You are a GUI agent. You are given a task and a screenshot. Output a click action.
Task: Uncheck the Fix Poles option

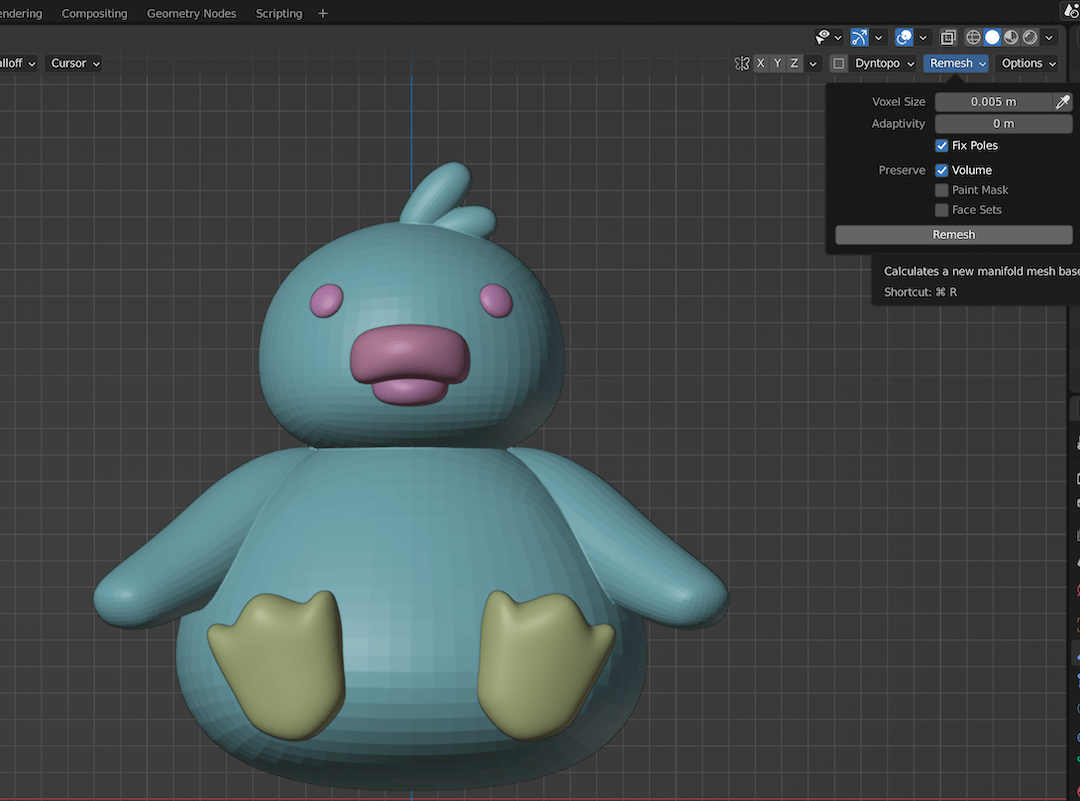coord(941,145)
